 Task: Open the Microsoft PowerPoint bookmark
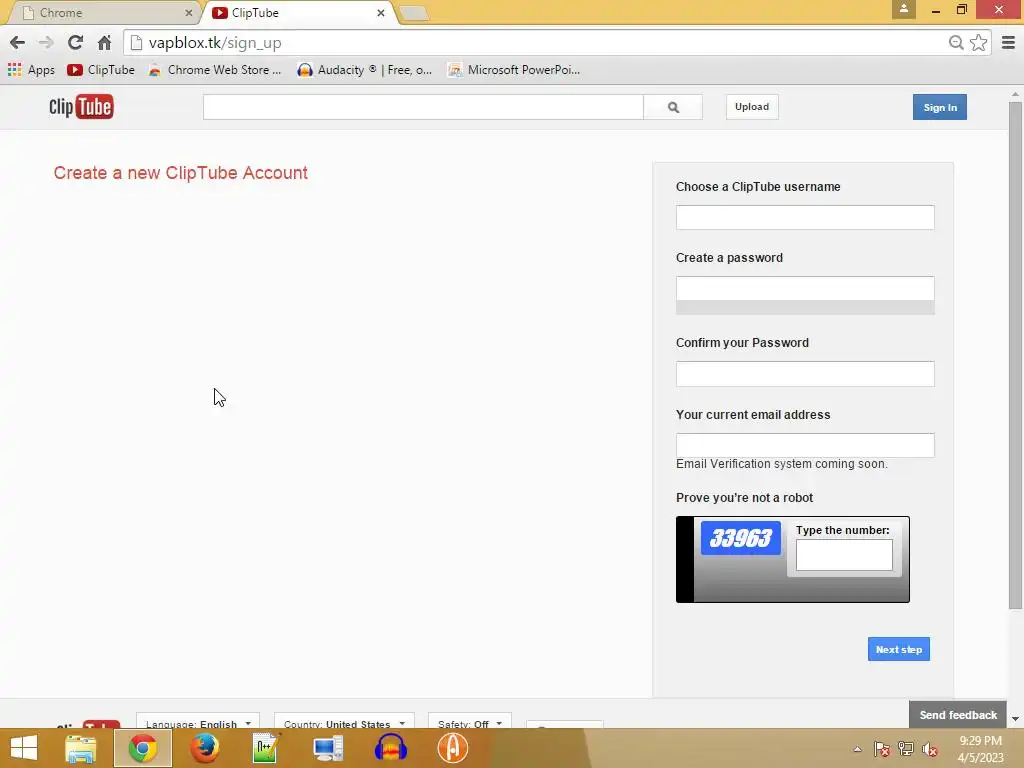point(514,70)
